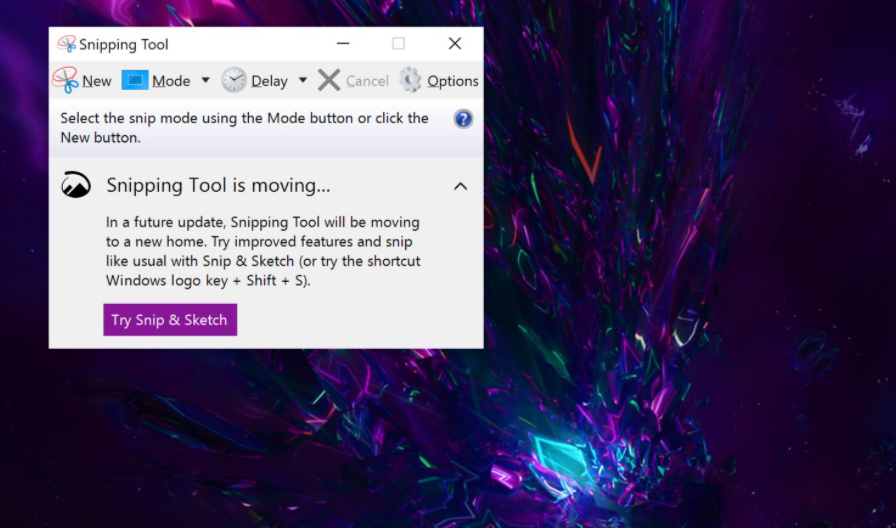Collapse the Snipping Tool is moving notice
The image size is (896, 528).
[461, 186]
